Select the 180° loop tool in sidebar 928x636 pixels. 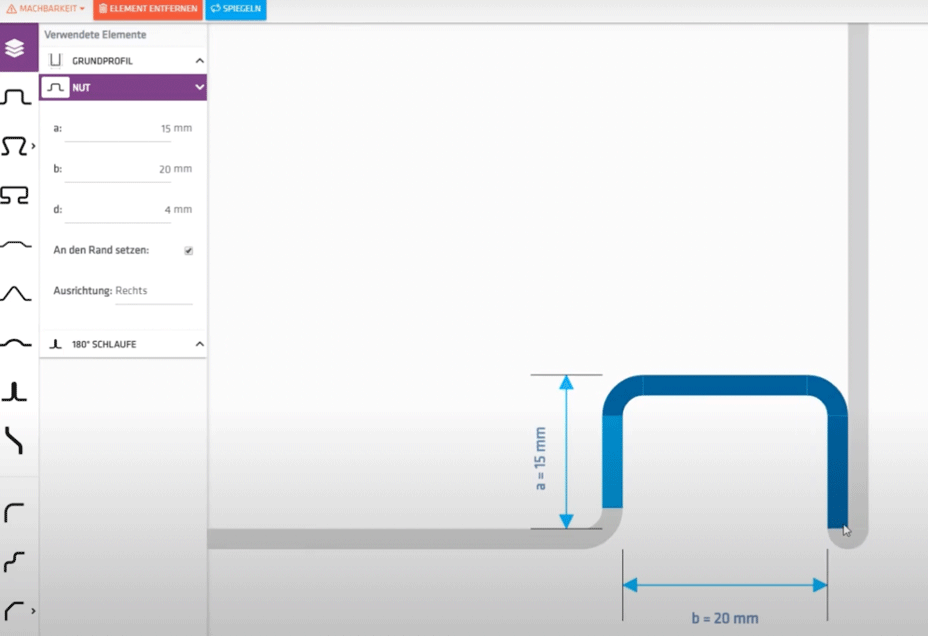(x=14, y=391)
